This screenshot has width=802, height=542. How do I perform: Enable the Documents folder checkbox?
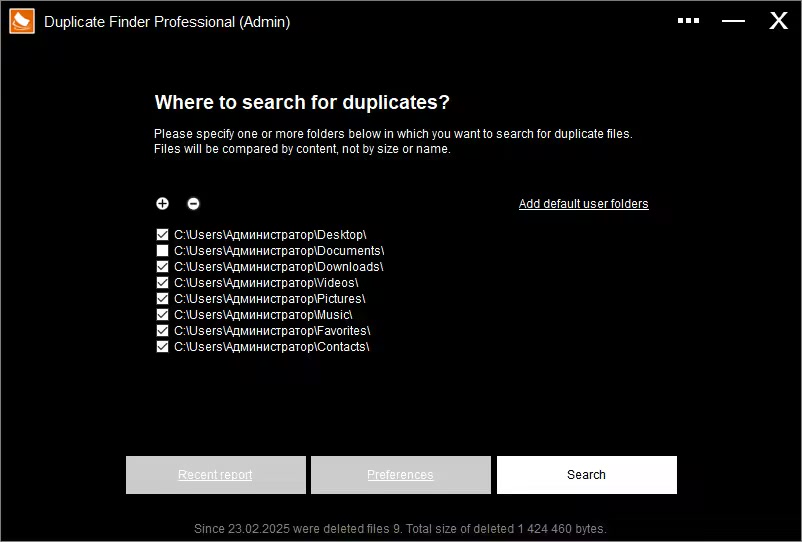click(x=162, y=251)
